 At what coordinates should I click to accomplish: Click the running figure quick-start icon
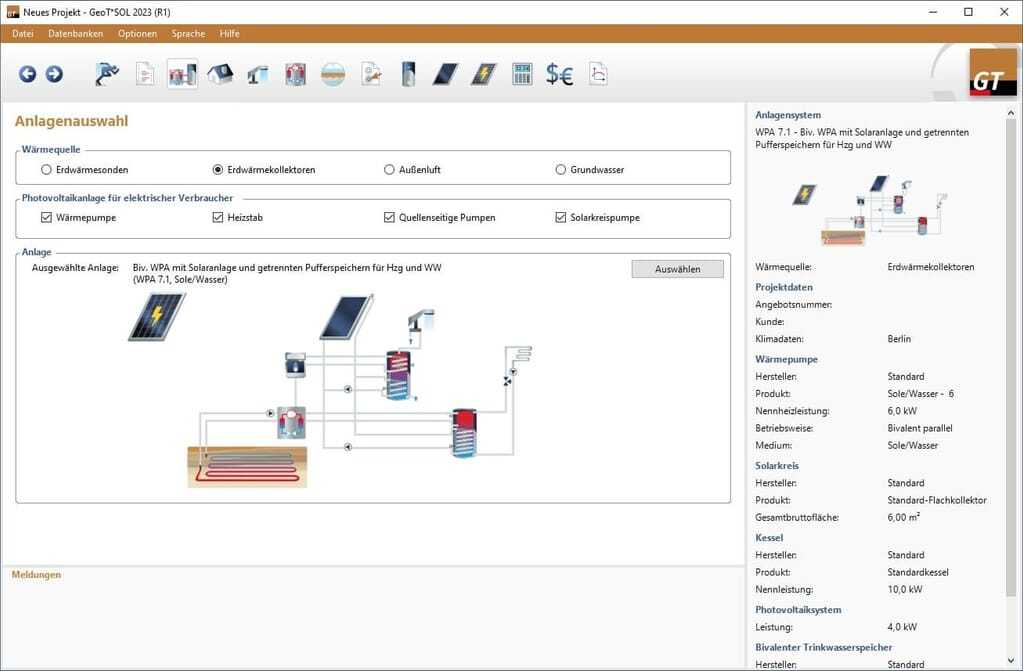click(x=107, y=74)
